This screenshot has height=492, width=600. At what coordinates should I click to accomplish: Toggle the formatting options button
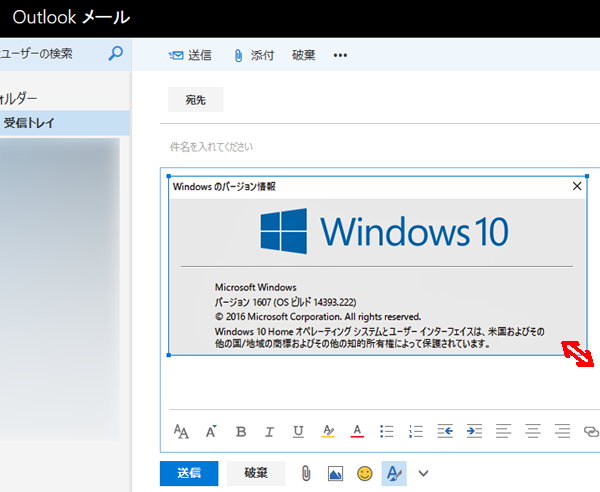394,473
